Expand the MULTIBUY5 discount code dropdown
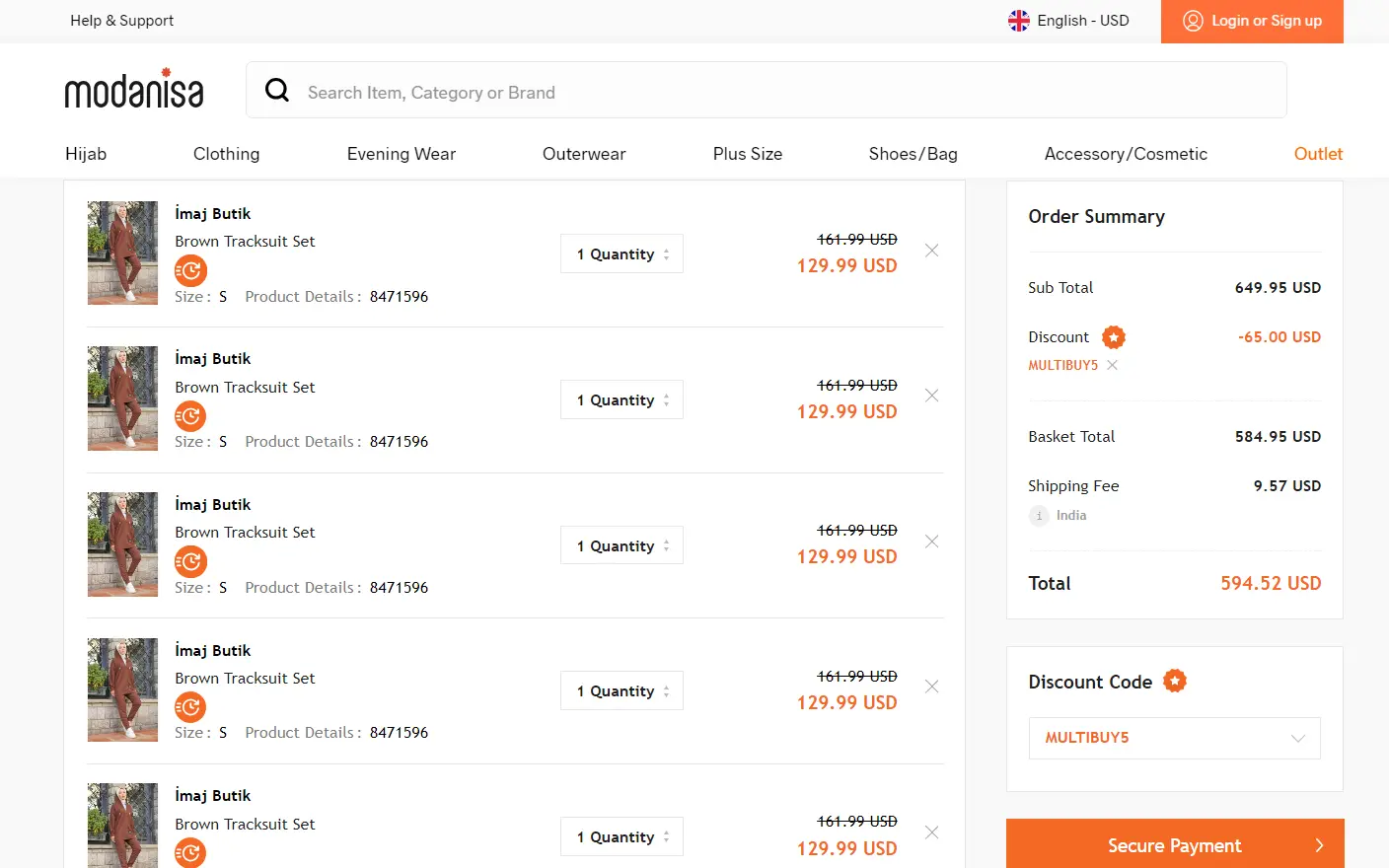The image size is (1389, 868). pos(1174,738)
